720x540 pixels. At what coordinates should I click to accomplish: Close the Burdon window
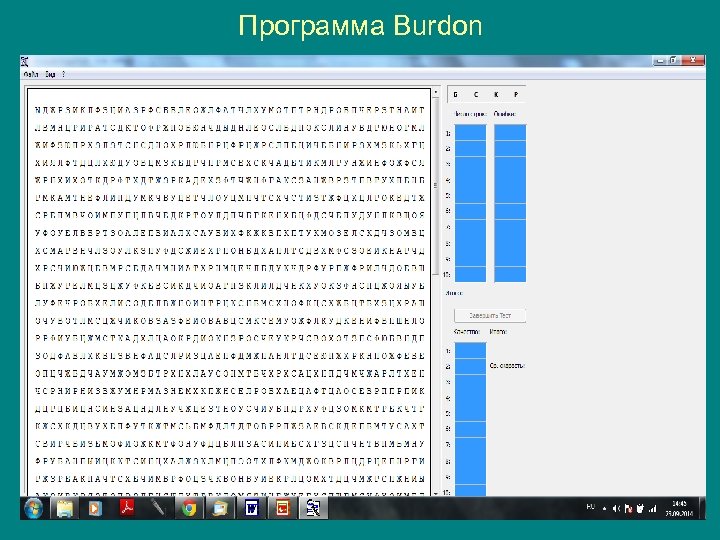point(692,61)
